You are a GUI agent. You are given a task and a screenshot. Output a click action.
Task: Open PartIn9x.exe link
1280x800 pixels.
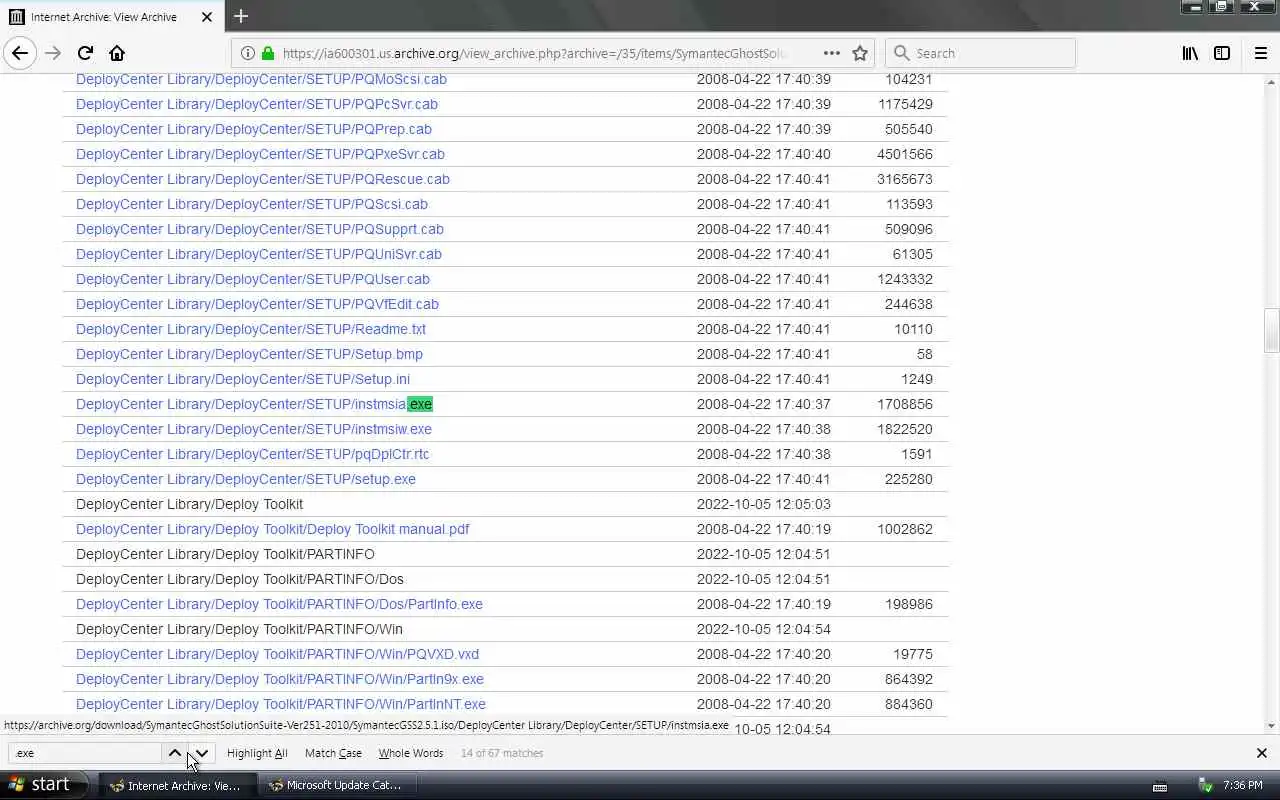280,679
